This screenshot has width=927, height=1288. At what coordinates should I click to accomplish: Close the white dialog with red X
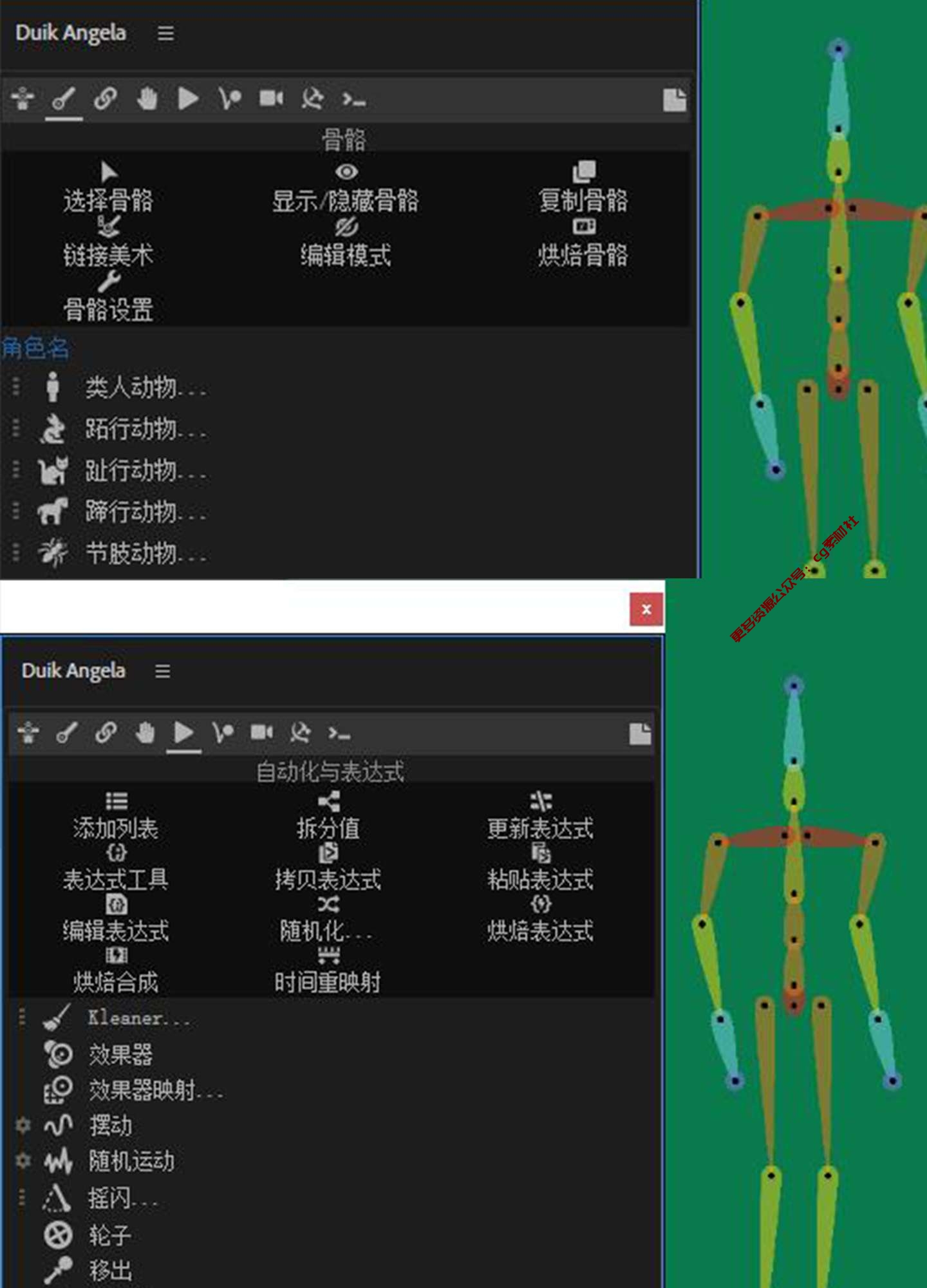coord(646,609)
